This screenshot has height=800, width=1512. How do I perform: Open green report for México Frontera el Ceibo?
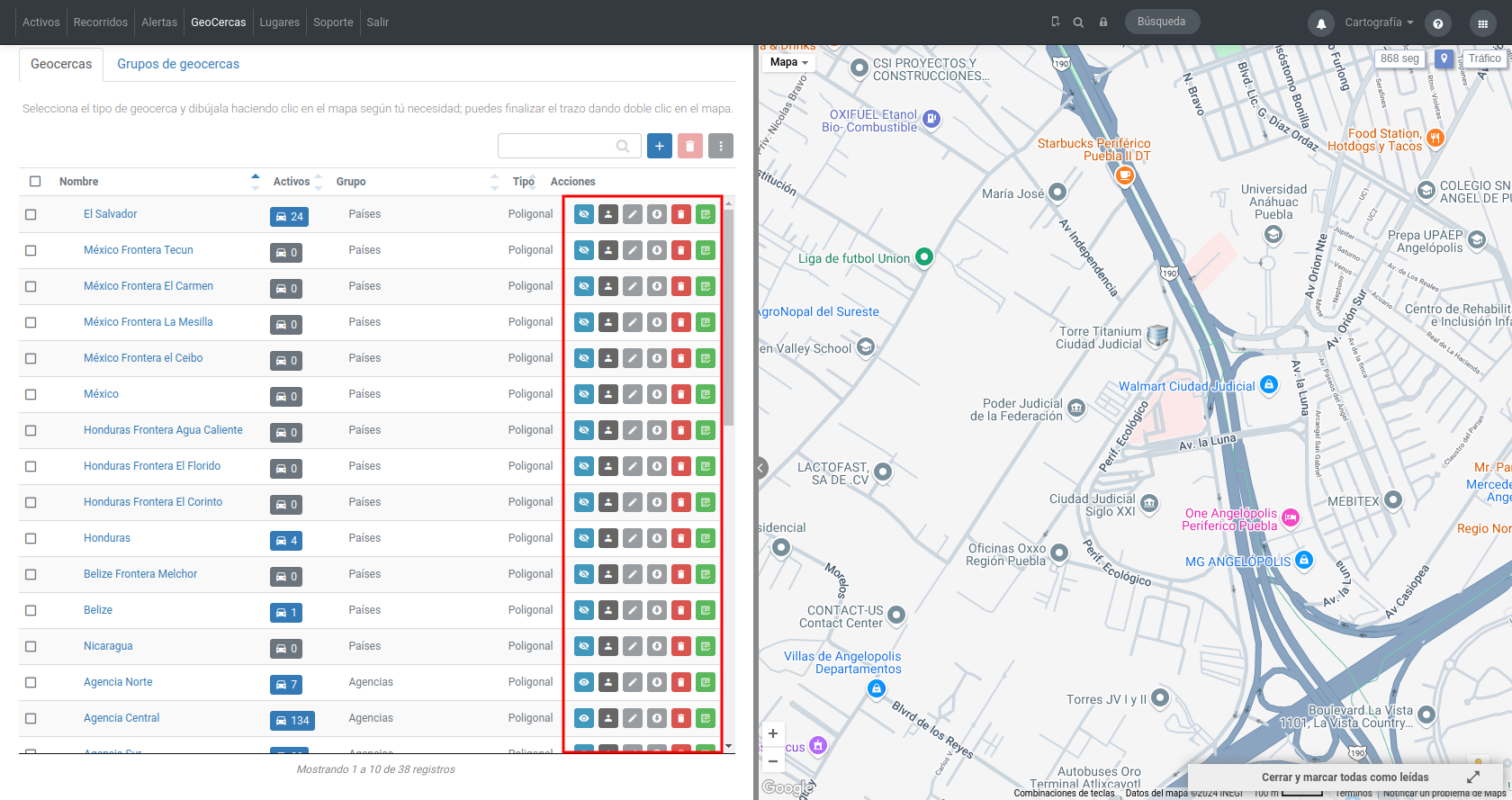coord(706,358)
